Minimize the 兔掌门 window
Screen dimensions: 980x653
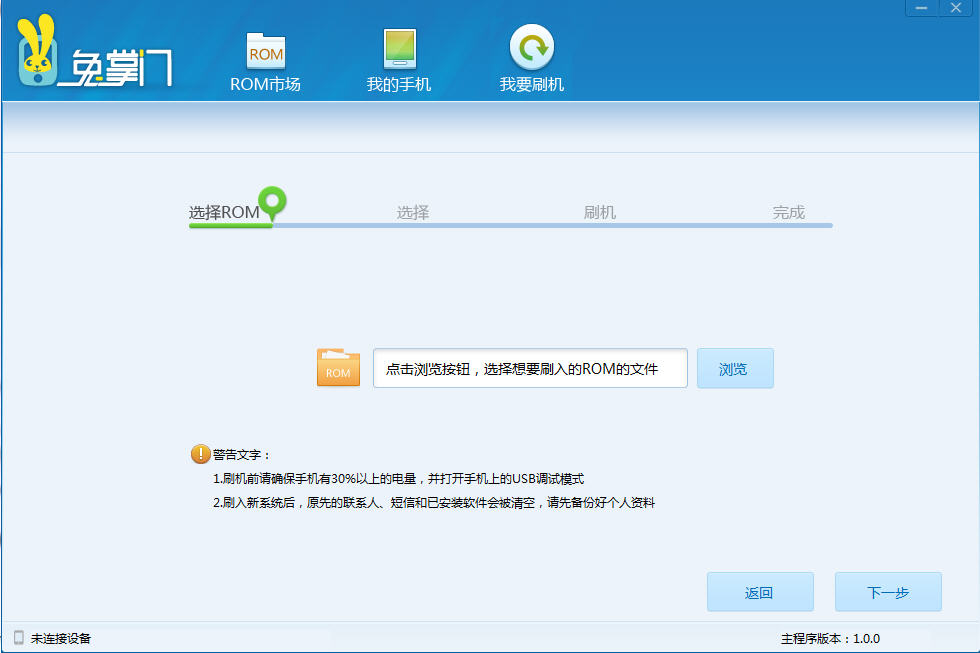pos(921,8)
